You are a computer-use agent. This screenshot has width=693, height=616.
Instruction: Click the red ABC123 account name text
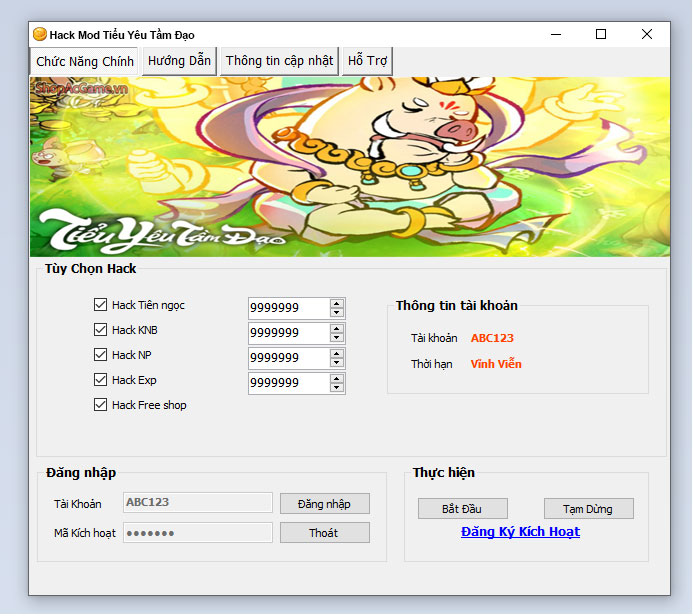[492, 338]
